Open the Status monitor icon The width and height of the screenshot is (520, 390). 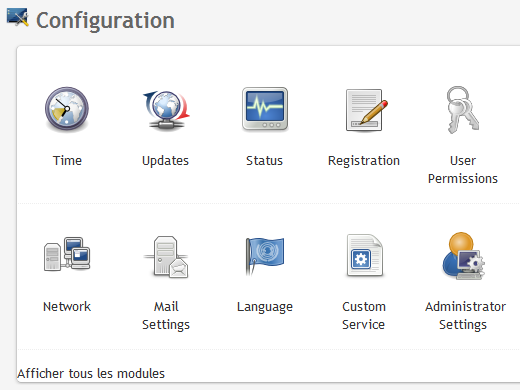[265, 109]
